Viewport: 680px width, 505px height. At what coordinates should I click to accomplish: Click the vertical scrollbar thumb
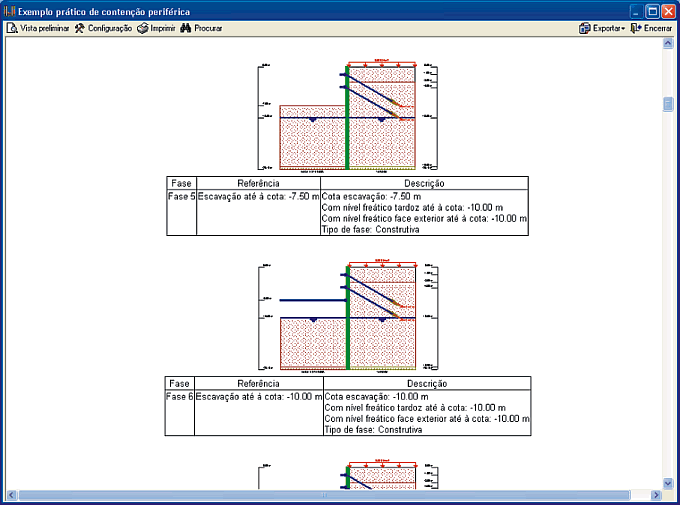point(668,105)
